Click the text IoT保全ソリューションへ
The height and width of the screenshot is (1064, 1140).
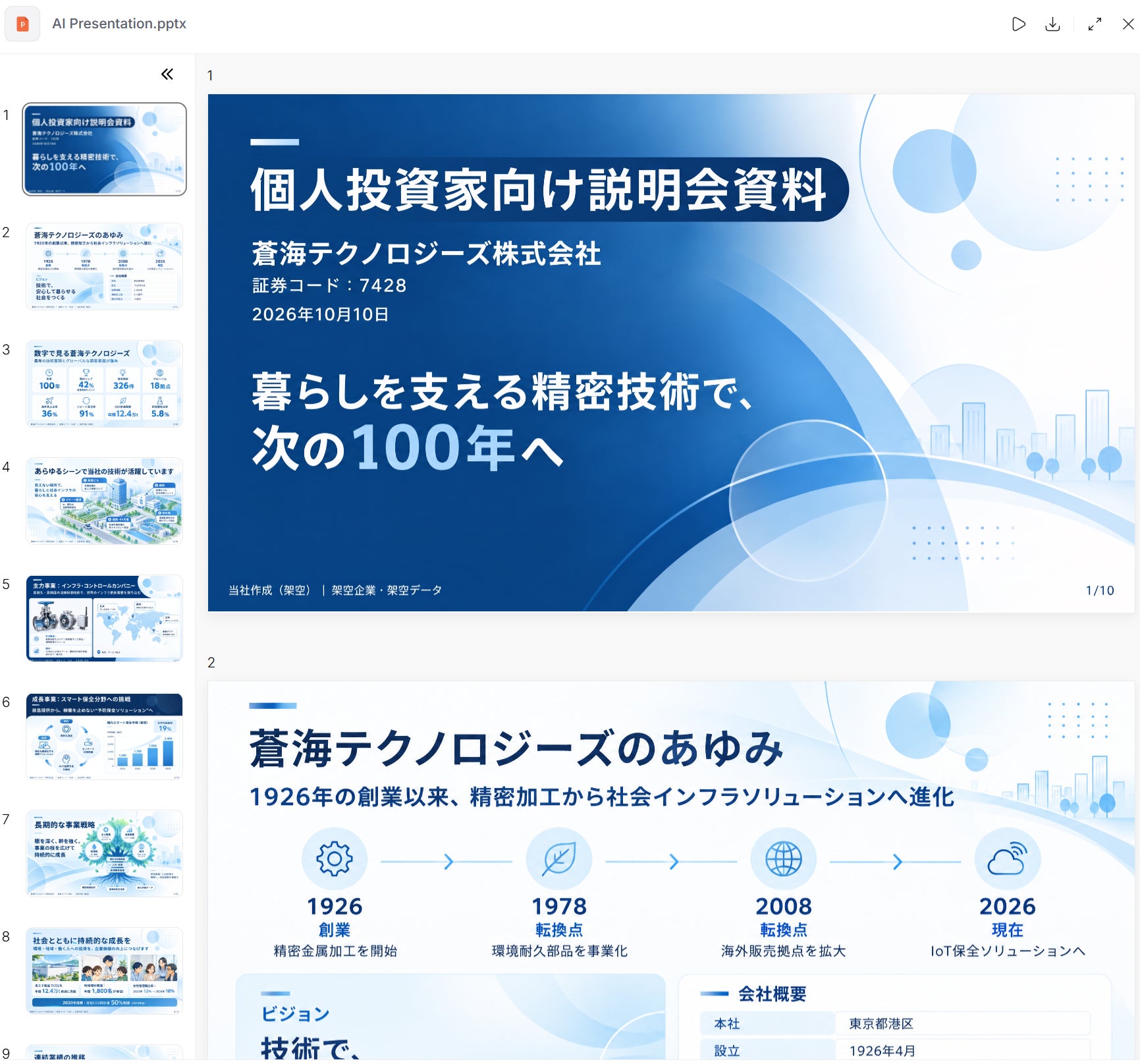[1008, 951]
